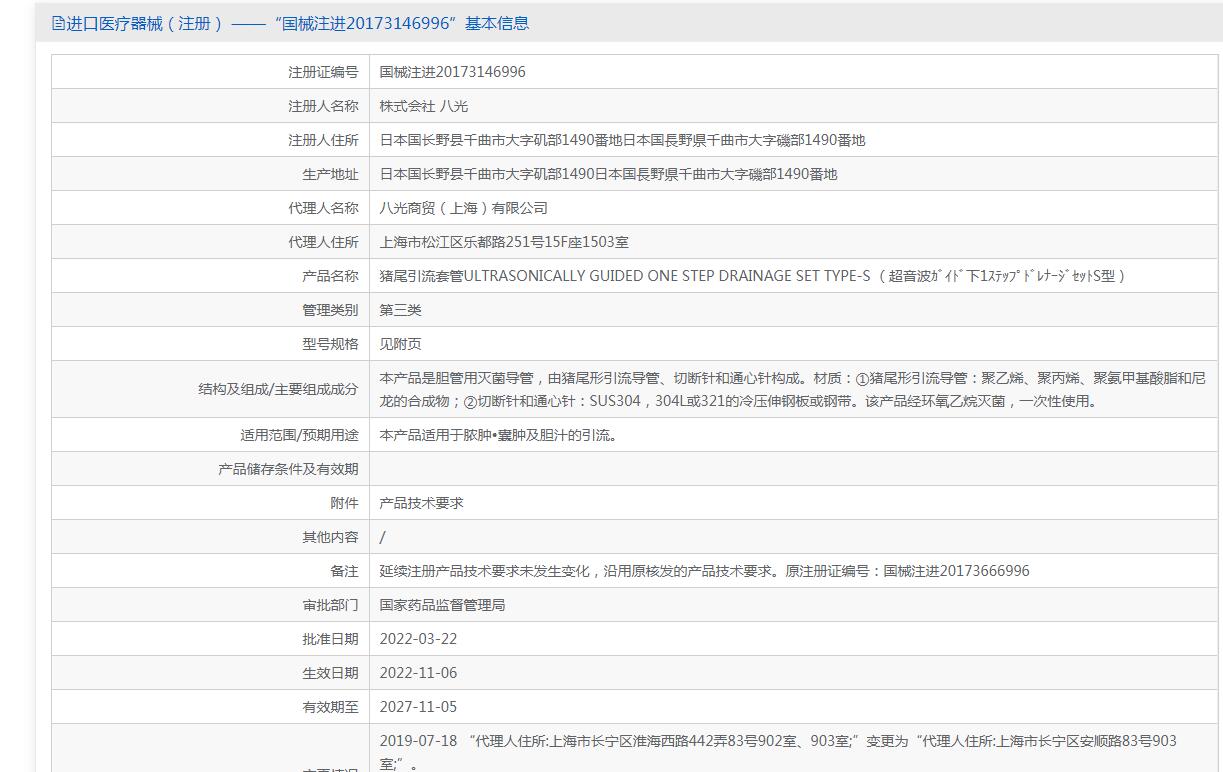Click expiry date 2027-11-05
This screenshot has height=772, width=1223.
[x=418, y=707]
